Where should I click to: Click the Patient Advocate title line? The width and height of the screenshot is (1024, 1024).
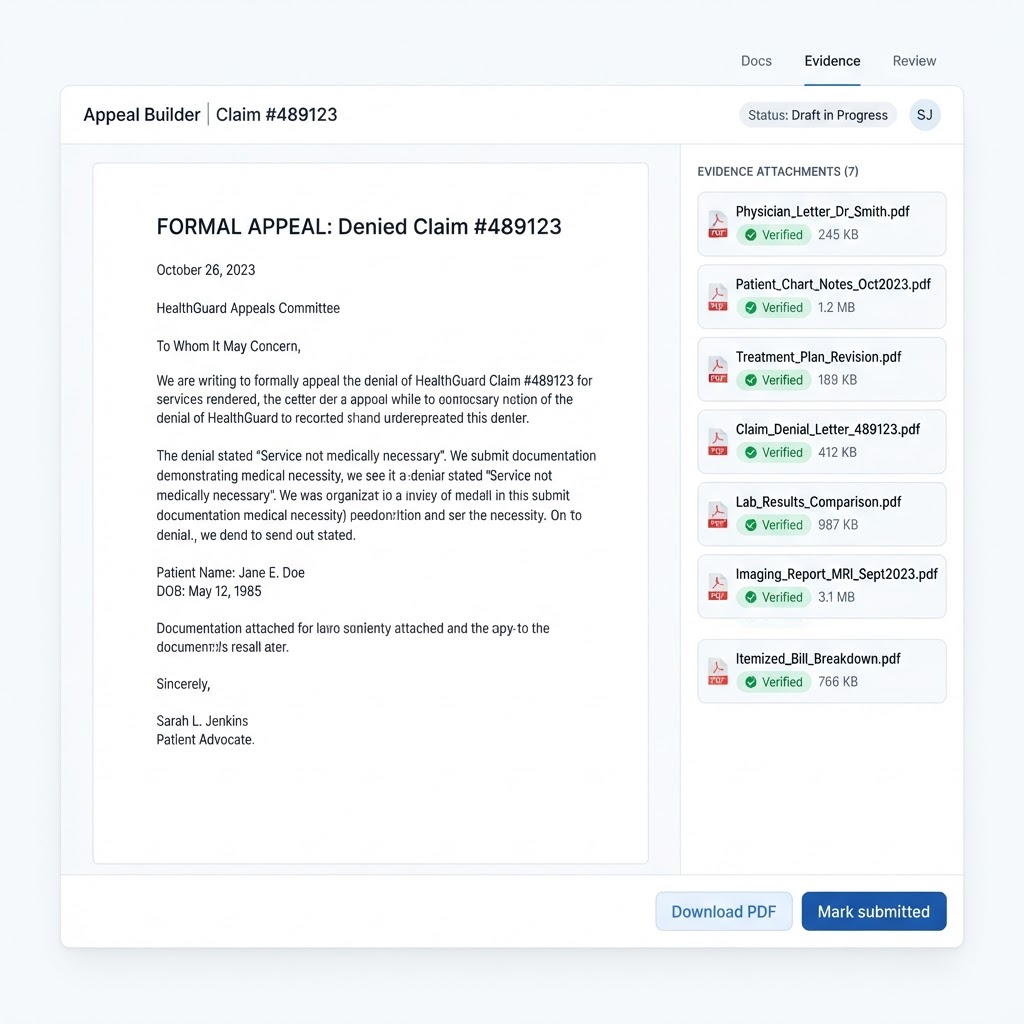click(x=205, y=740)
